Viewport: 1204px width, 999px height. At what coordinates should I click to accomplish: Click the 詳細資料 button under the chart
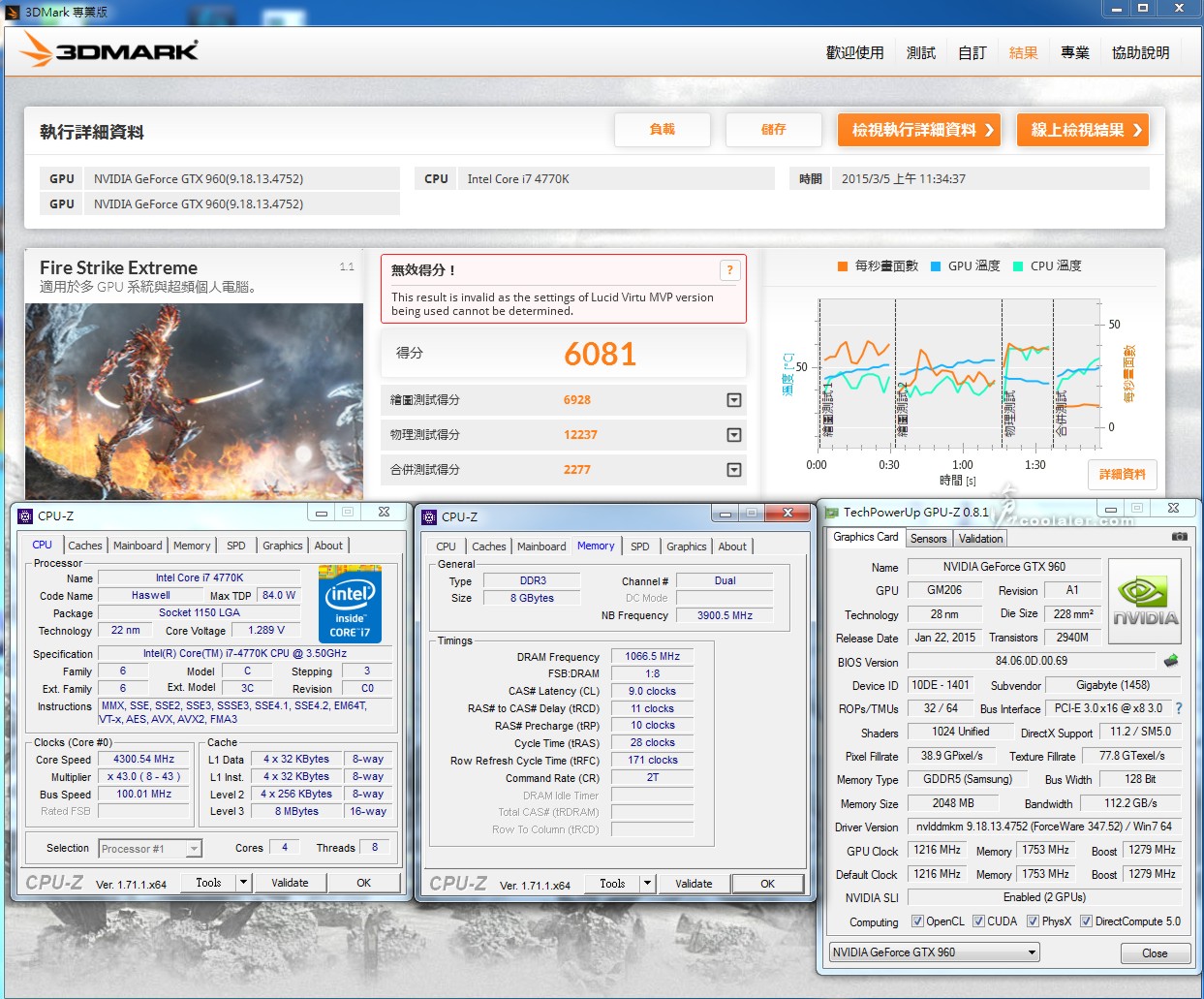click(x=1123, y=474)
